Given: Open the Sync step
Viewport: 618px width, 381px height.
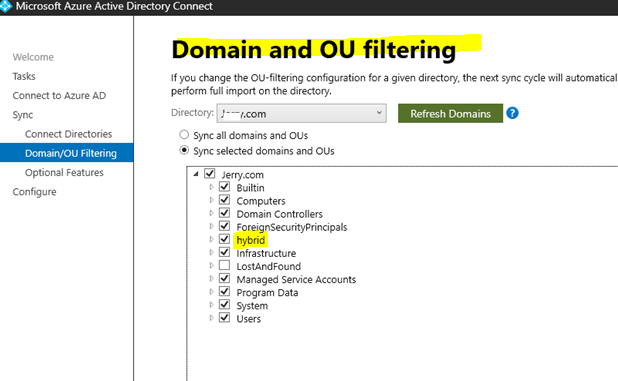Looking at the screenshot, I should coord(23,115).
